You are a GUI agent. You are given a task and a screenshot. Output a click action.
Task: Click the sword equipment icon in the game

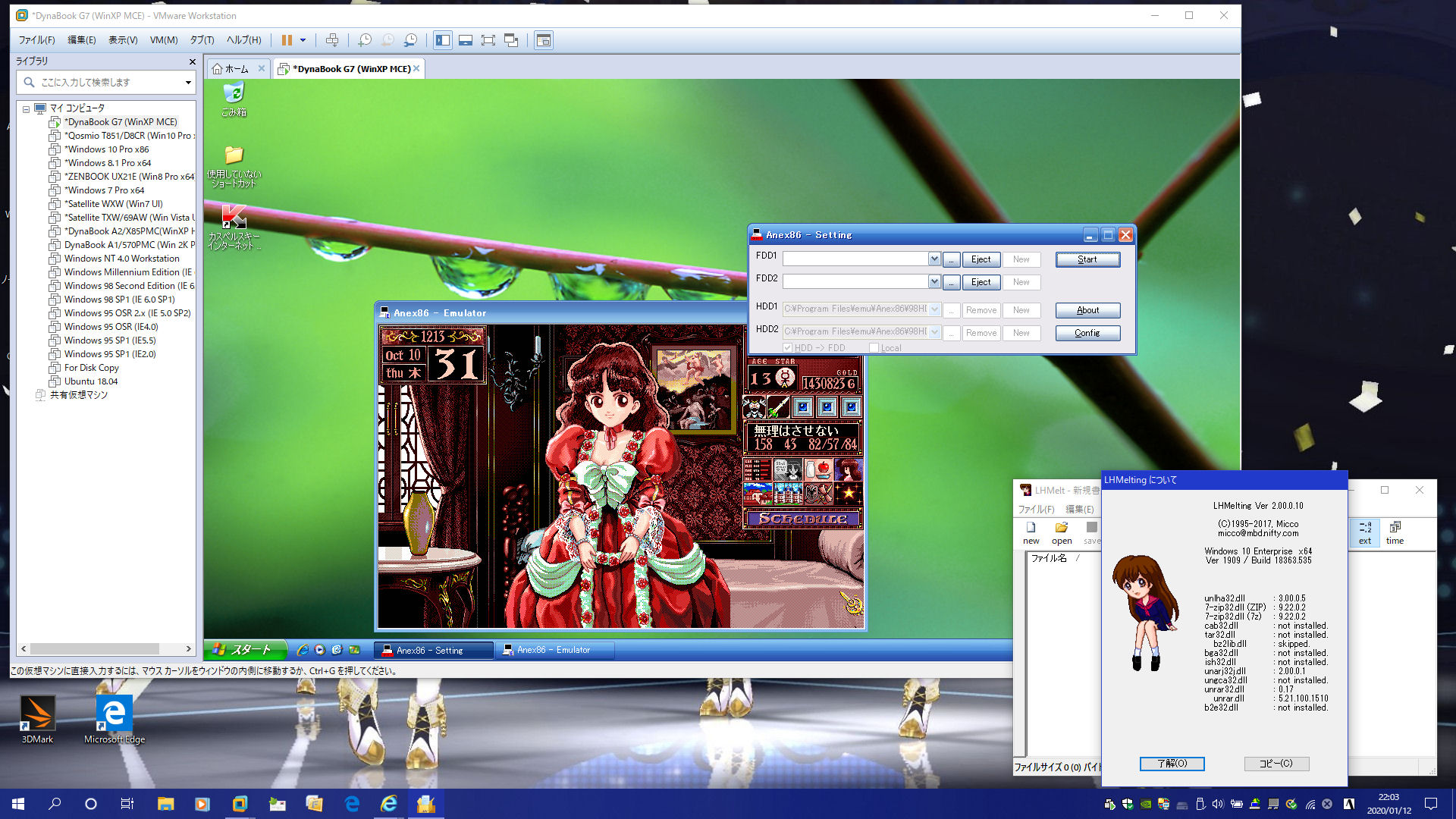coord(777,407)
